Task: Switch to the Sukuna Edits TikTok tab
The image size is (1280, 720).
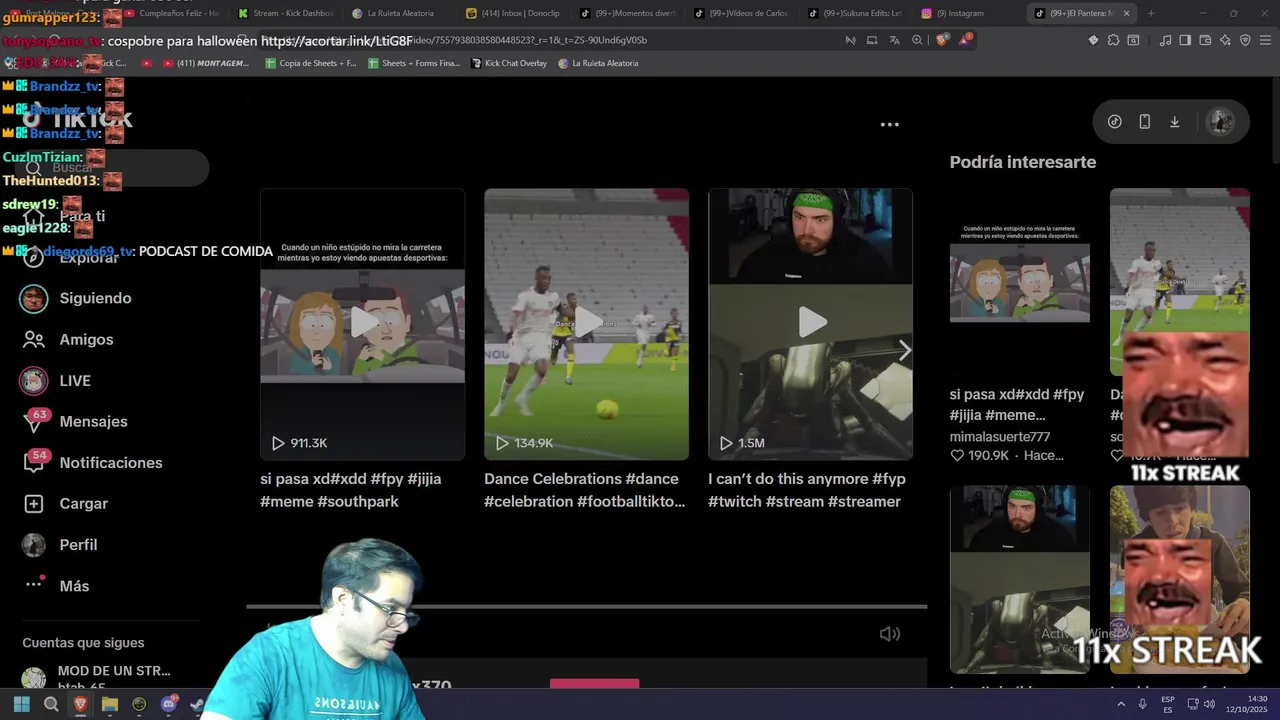Action: [x=855, y=13]
